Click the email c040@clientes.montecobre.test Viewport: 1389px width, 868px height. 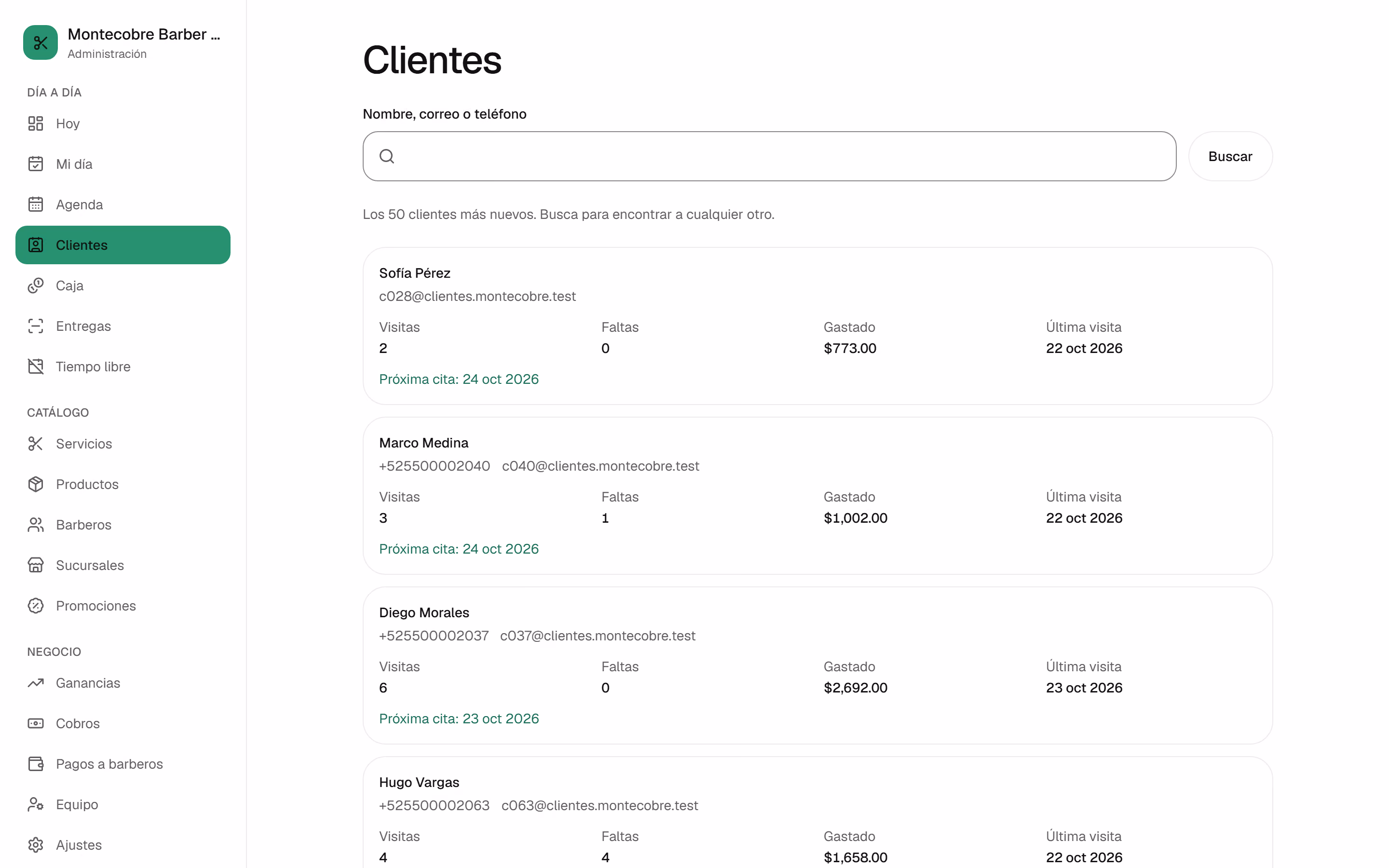(600, 466)
